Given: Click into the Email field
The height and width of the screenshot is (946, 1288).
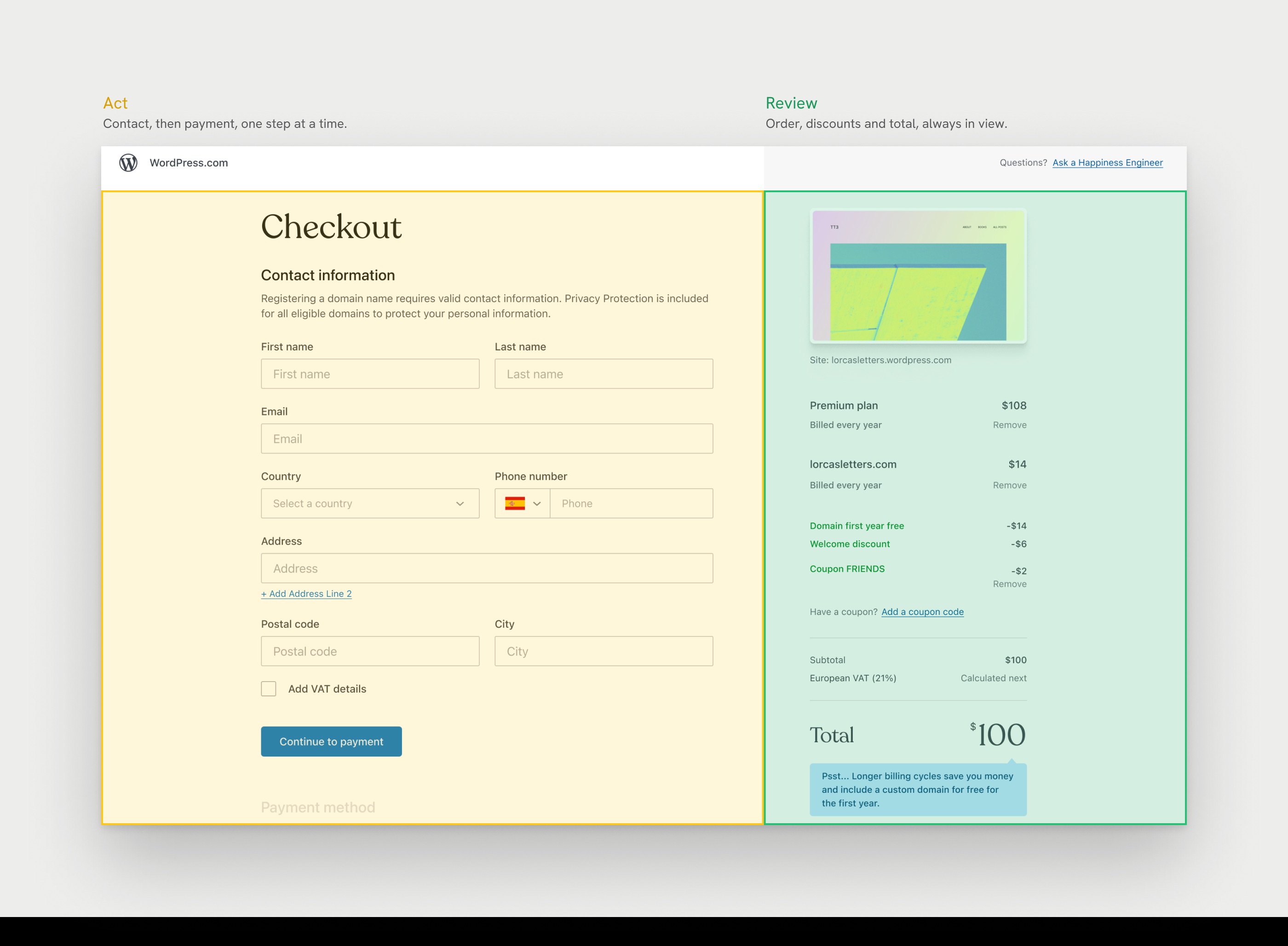Looking at the screenshot, I should tap(487, 439).
